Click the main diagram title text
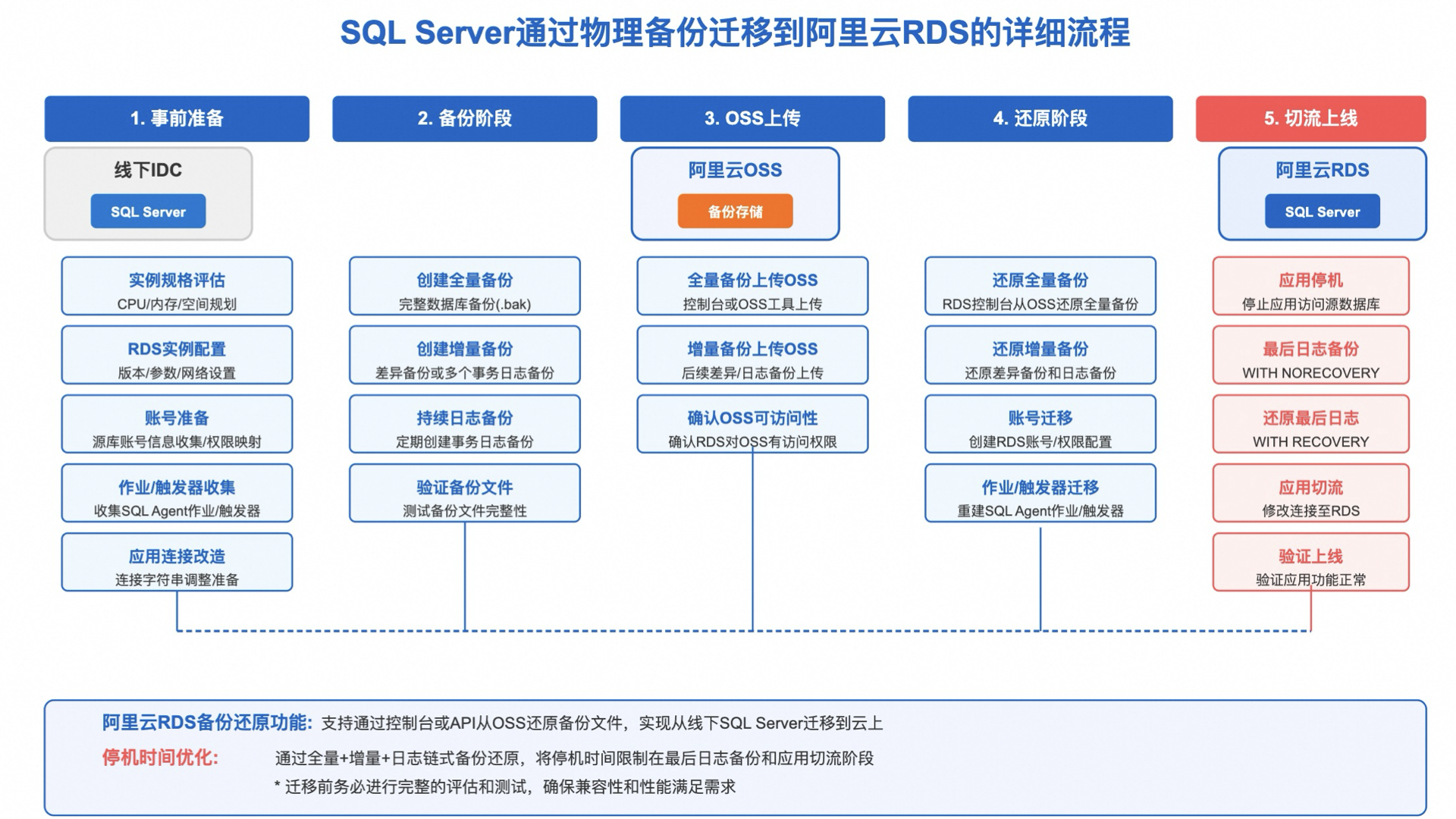This screenshot has width=1456, height=819. tap(735, 33)
